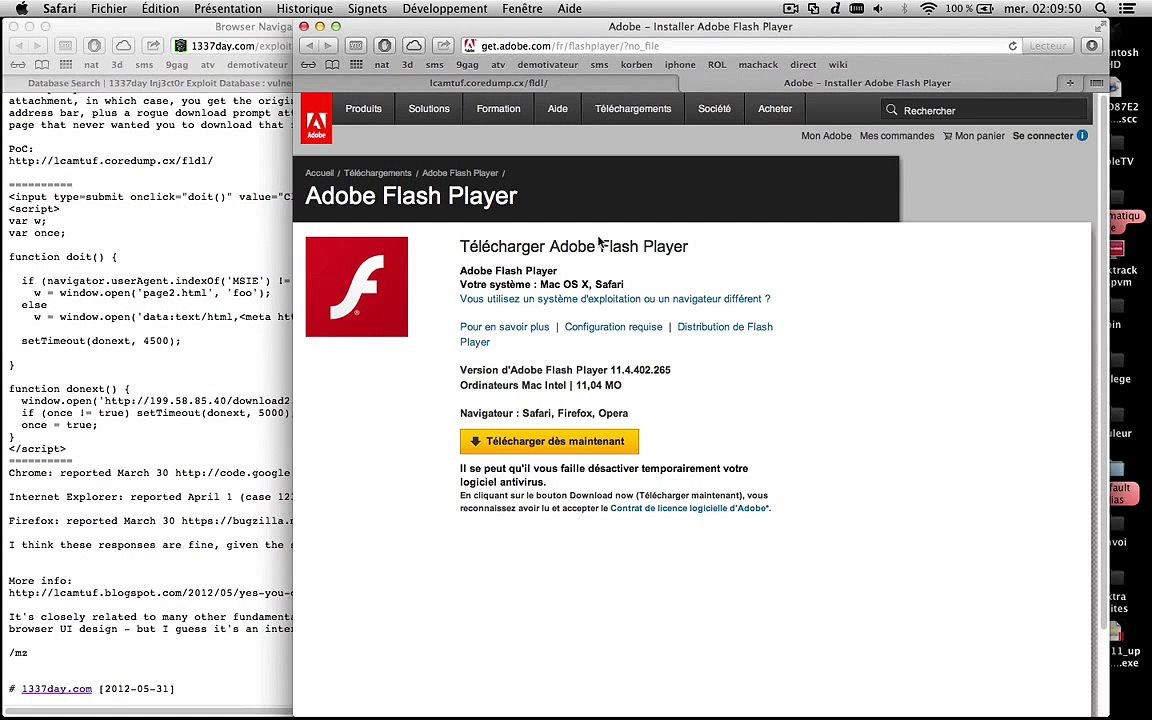Open the volume menu bar icon
The image size is (1152, 720).
[x=879, y=9]
